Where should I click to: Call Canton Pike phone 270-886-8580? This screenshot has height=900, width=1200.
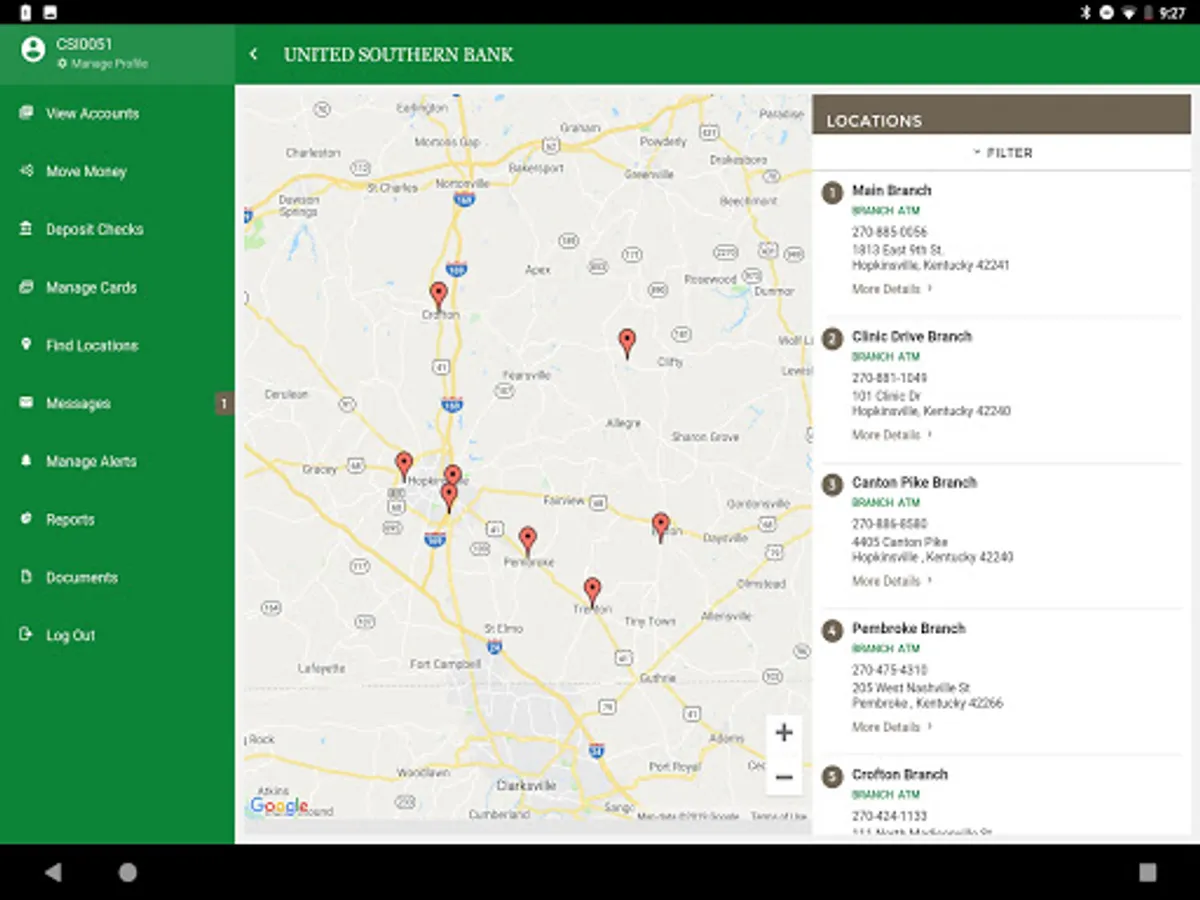pyautogui.click(x=889, y=524)
